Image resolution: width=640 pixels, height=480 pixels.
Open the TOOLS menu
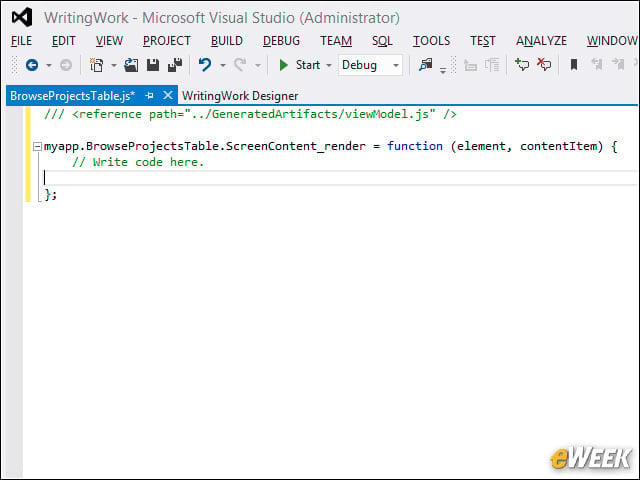tap(431, 41)
